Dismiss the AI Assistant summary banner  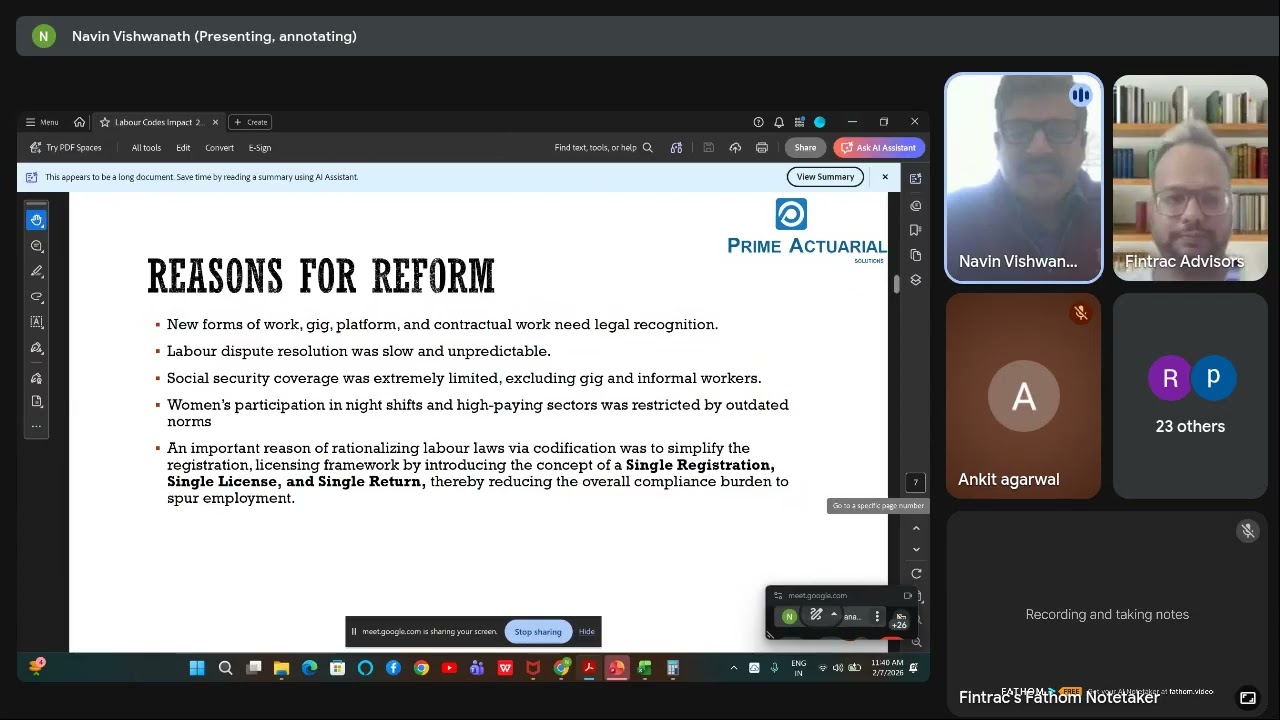tap(885, 177)
